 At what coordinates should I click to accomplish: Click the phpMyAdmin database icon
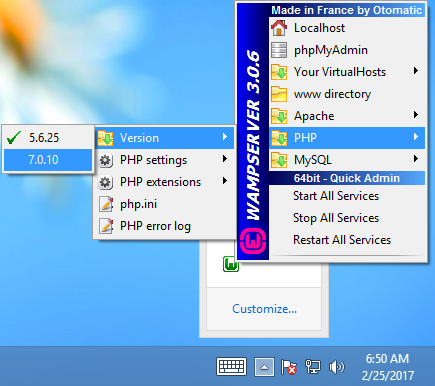coord(279,50)
